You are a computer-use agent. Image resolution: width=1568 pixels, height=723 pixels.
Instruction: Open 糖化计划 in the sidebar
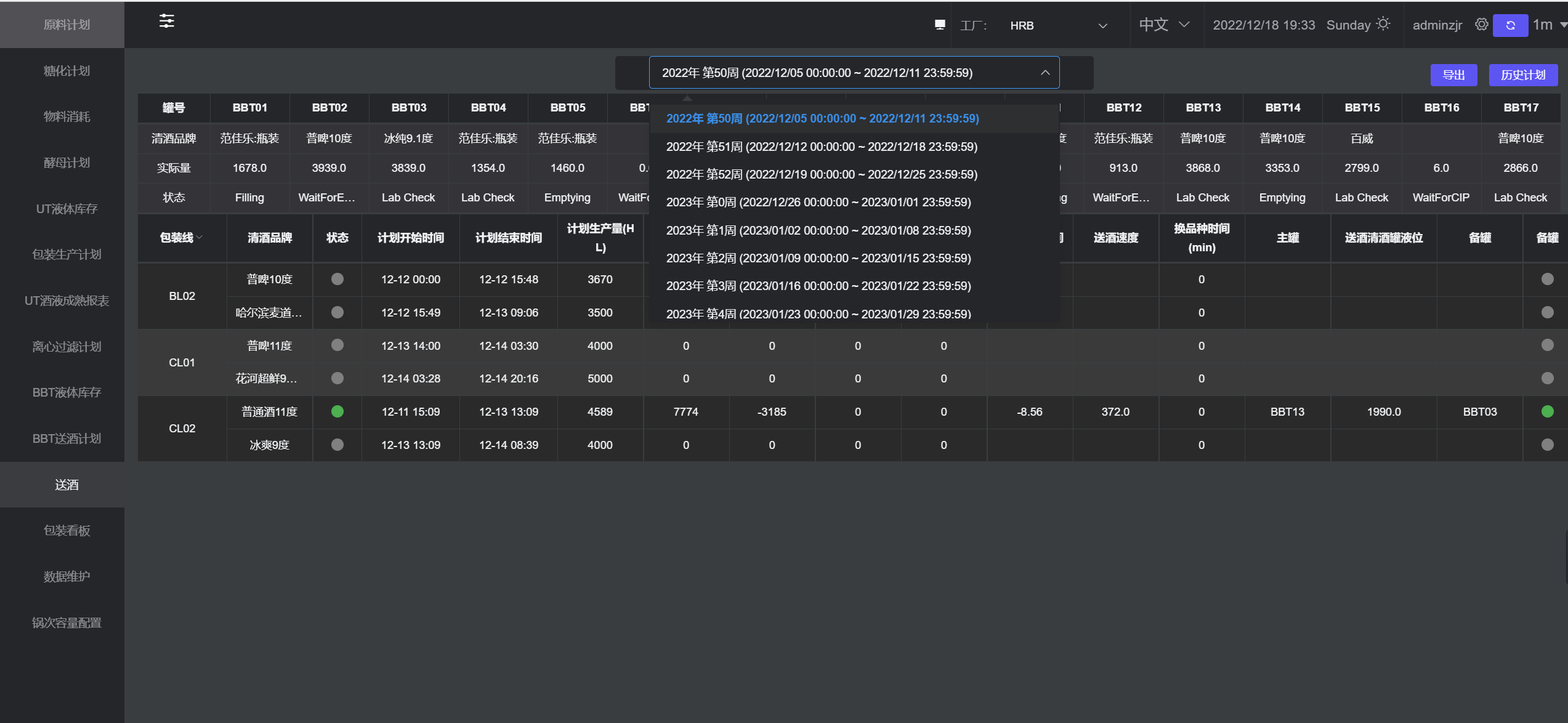point(62,71)
